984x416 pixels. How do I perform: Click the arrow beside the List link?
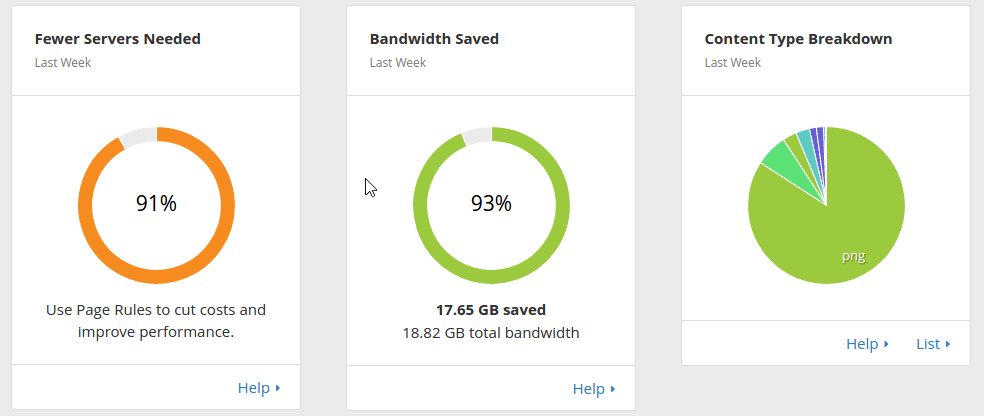(x=948, y=344)
